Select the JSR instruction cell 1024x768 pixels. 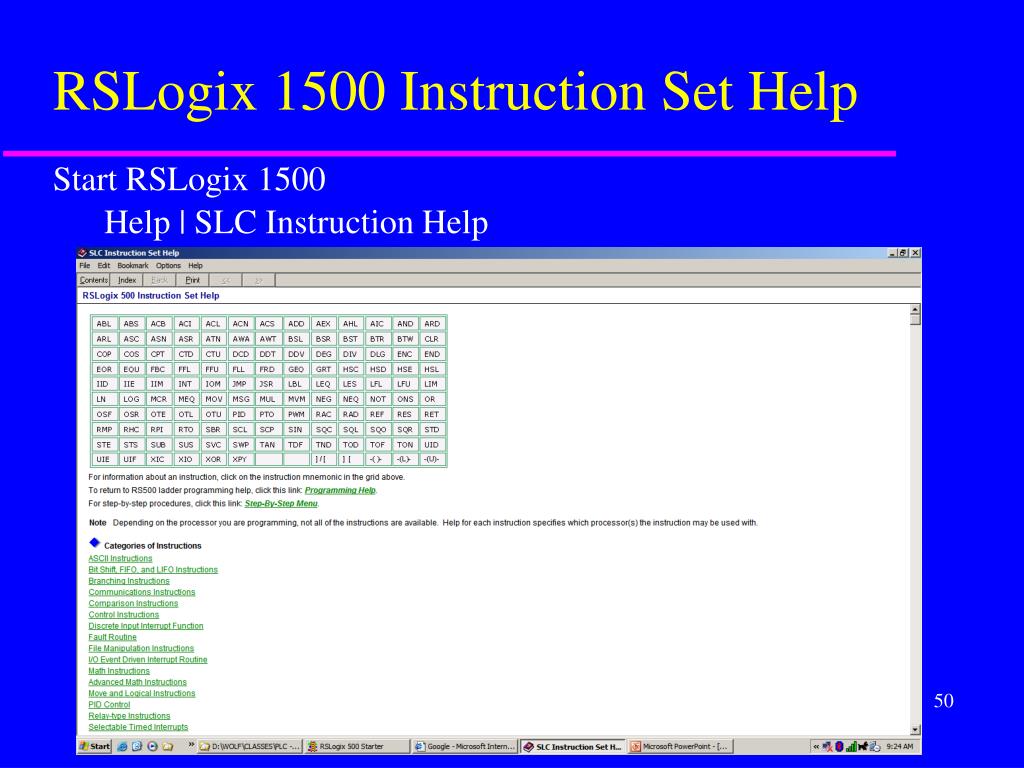tap(266, 384)
